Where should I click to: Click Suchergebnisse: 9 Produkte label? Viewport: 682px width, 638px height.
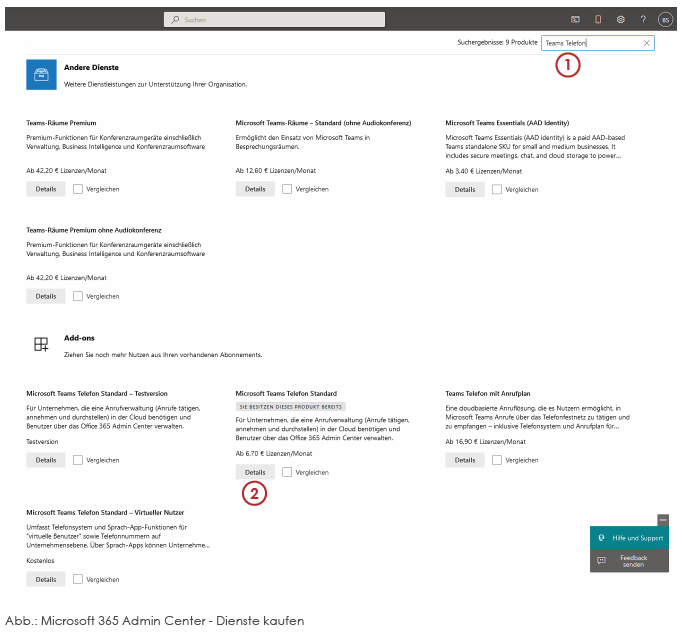tap(497, 42)
